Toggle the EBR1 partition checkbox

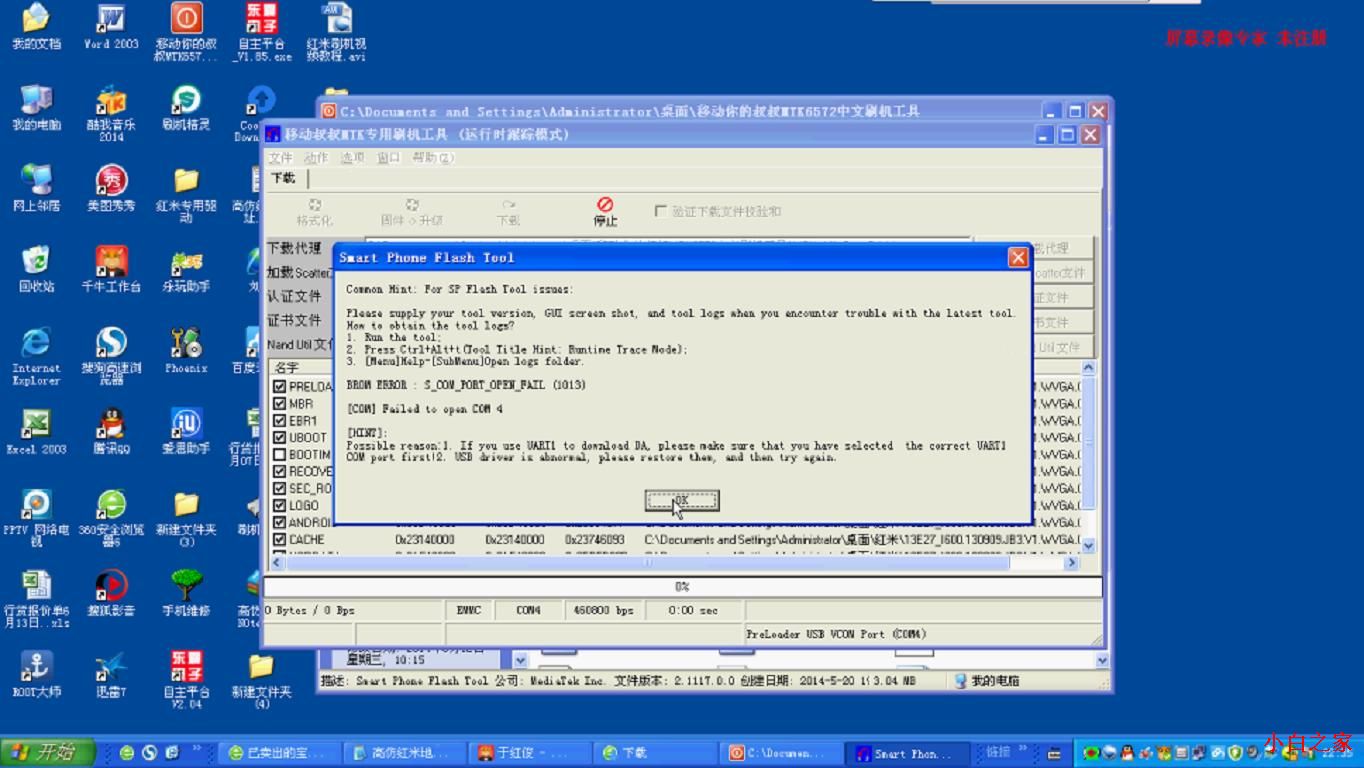pos(280,421)
